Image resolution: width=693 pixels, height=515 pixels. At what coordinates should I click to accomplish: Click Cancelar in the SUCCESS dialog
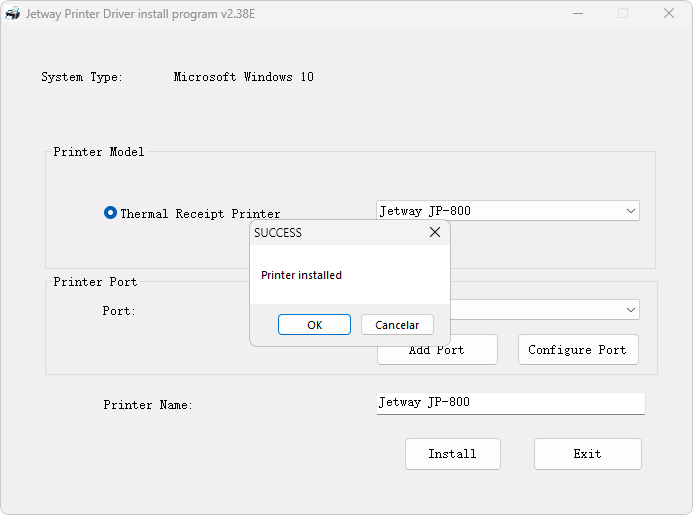click(x=397, y=325)
